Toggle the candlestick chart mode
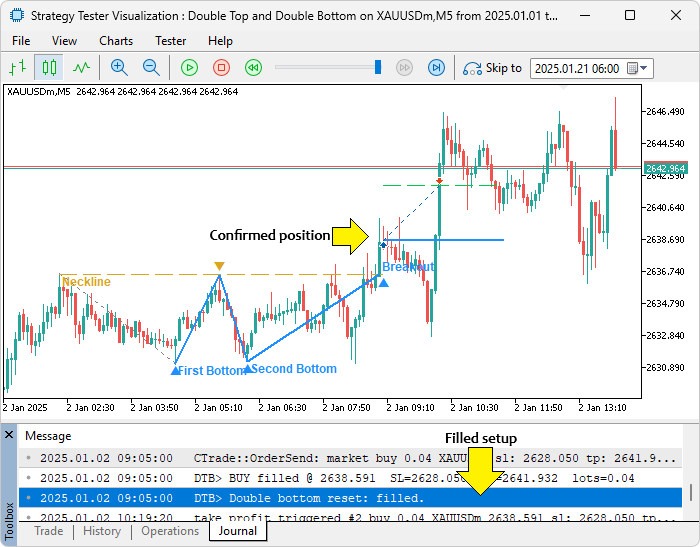This screenshot has width=700, height=547. (49, 68)
